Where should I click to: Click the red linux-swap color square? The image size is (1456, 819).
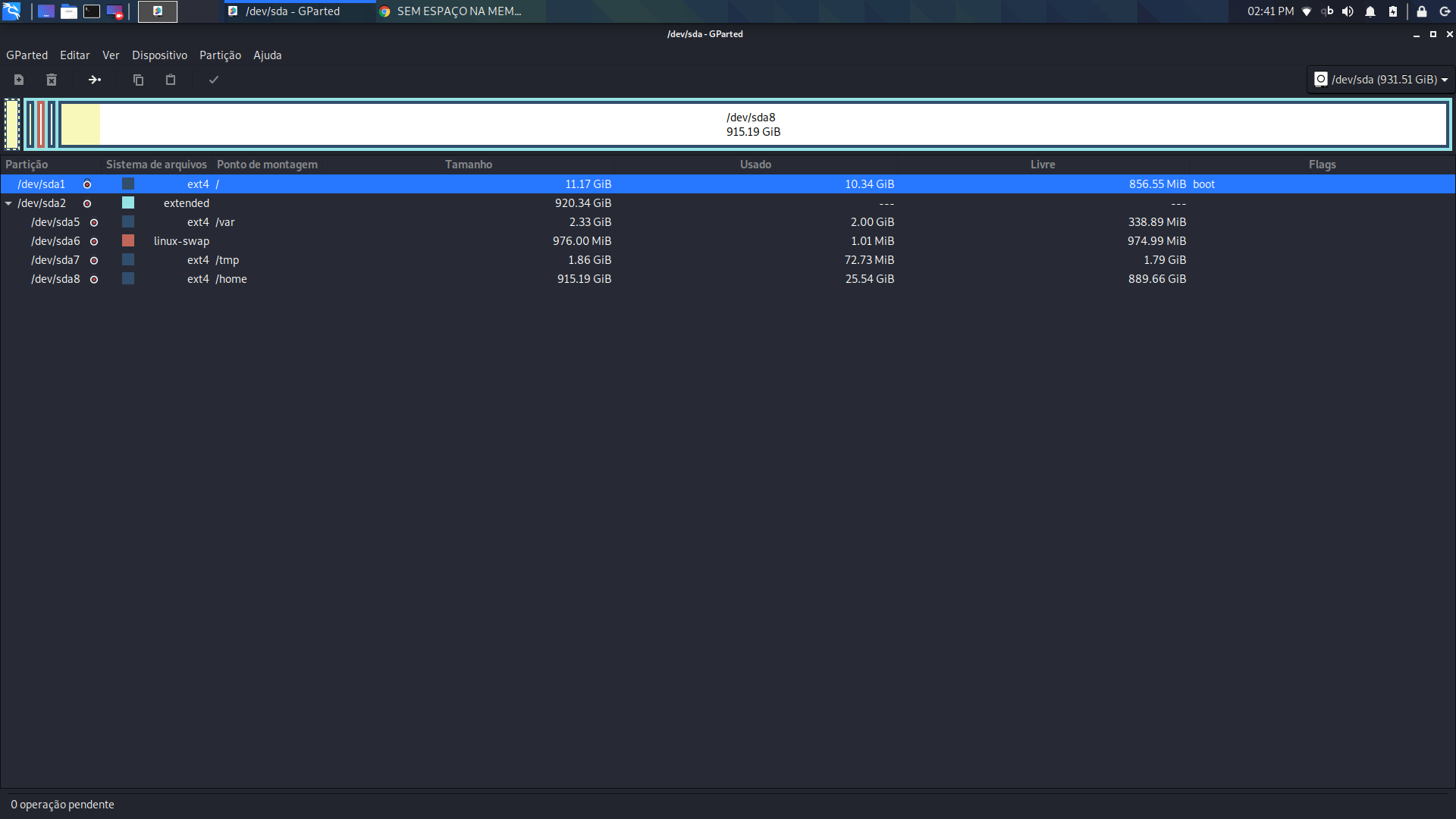click(x=128, y=241)
